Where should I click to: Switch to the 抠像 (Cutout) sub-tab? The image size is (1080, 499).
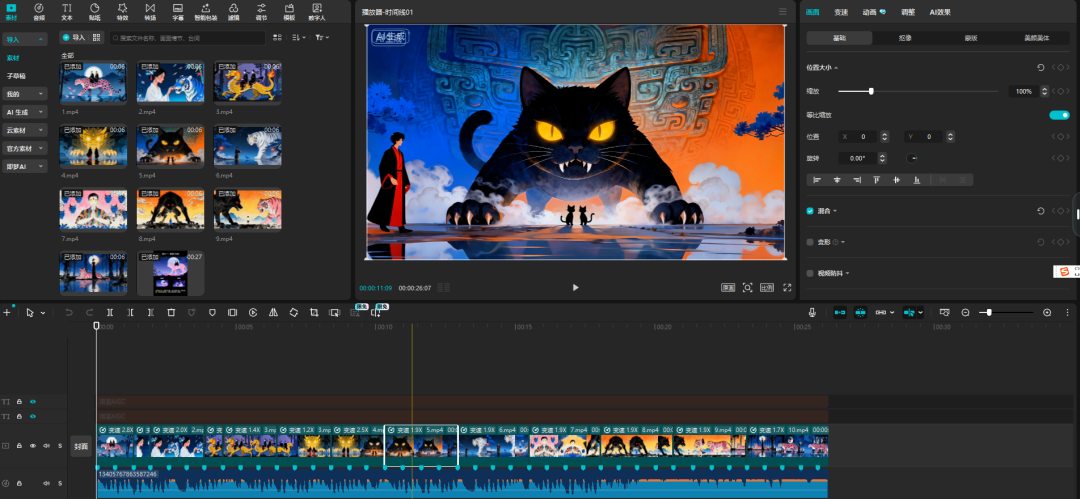pyautogui.click(x=905, y=38)
